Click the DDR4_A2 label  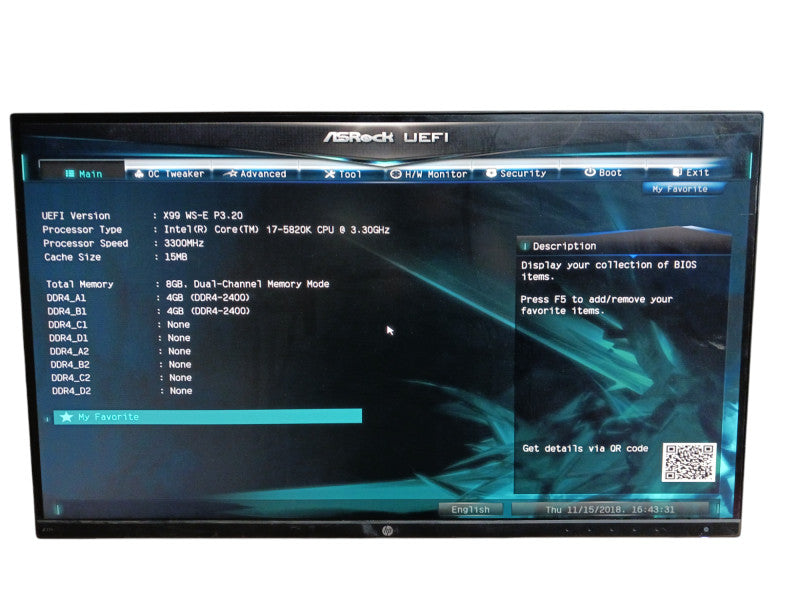(x=69, y=351)
